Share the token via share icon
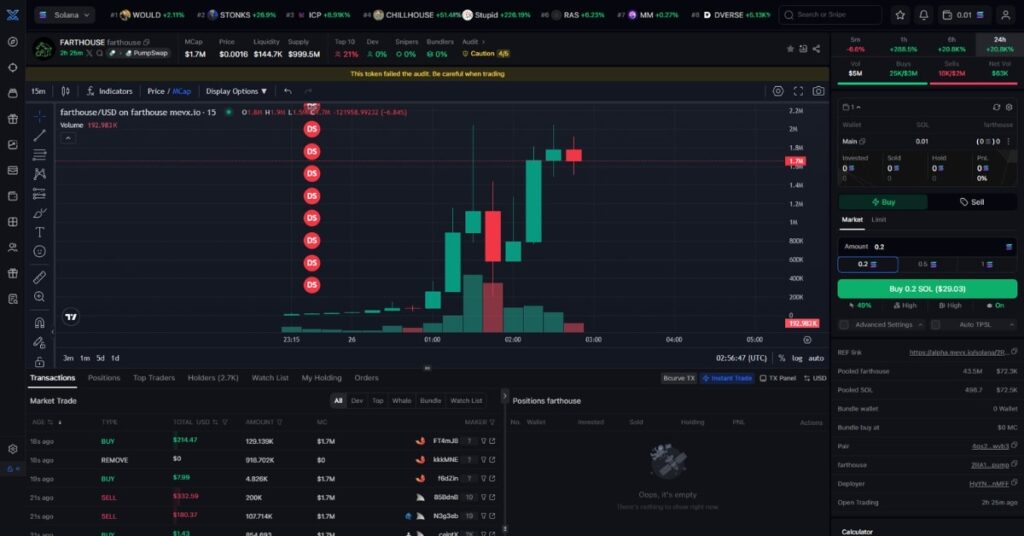Screen dimensions: 1024x536 816,49
